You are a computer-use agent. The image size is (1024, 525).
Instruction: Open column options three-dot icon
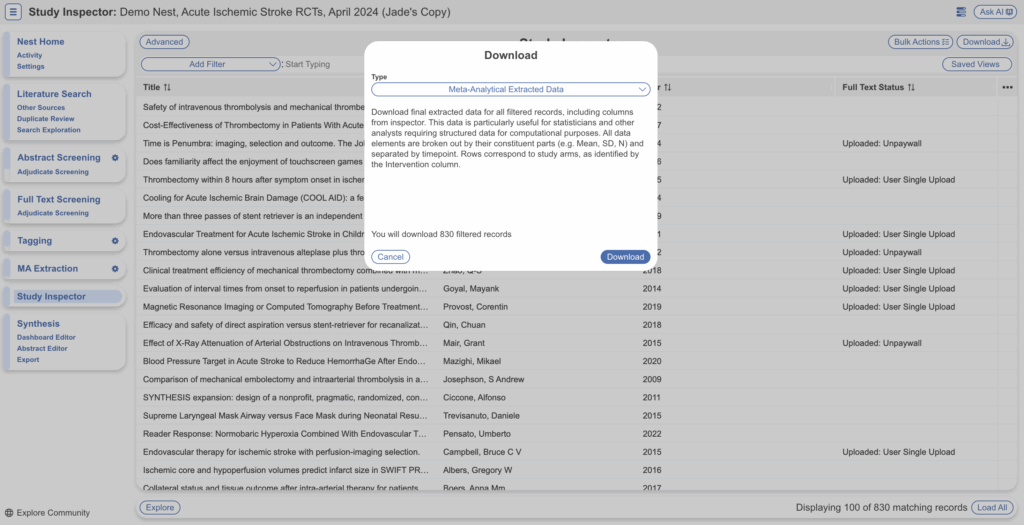[1006, 87]
